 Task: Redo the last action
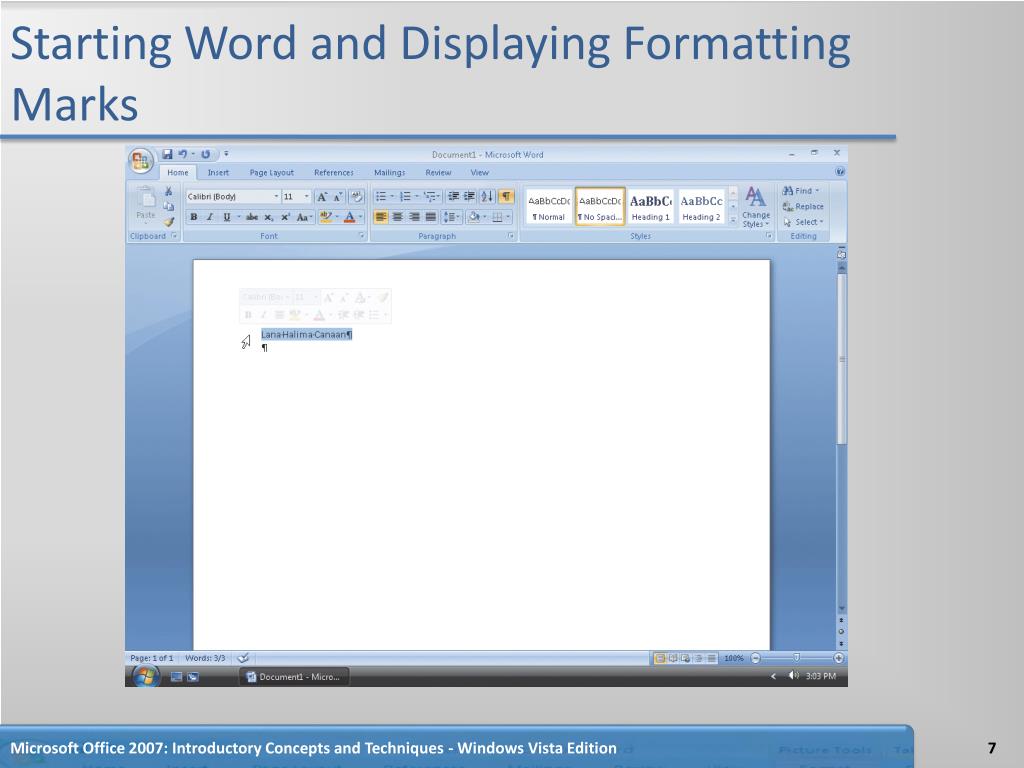205,154
